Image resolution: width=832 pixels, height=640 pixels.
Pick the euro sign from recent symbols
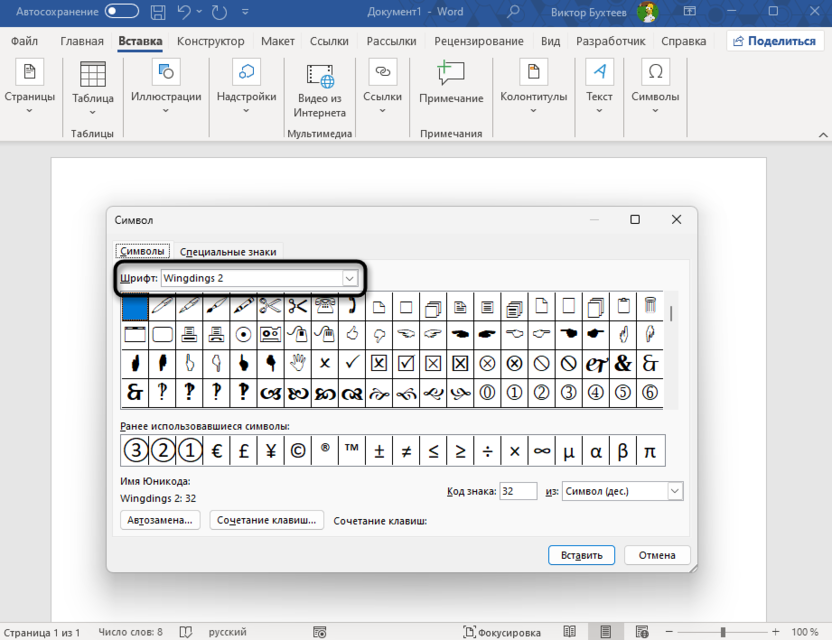[215, 451]
